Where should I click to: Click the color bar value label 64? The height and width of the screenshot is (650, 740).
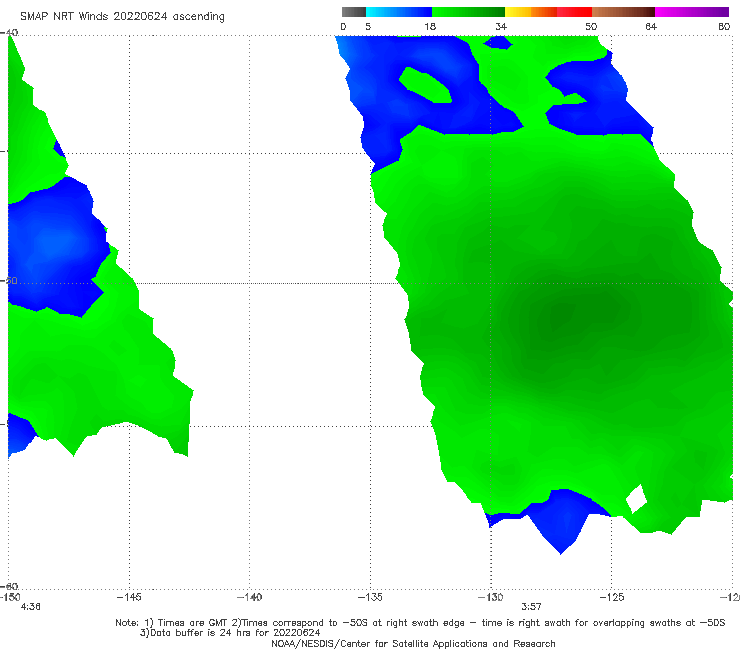(651, 26)
